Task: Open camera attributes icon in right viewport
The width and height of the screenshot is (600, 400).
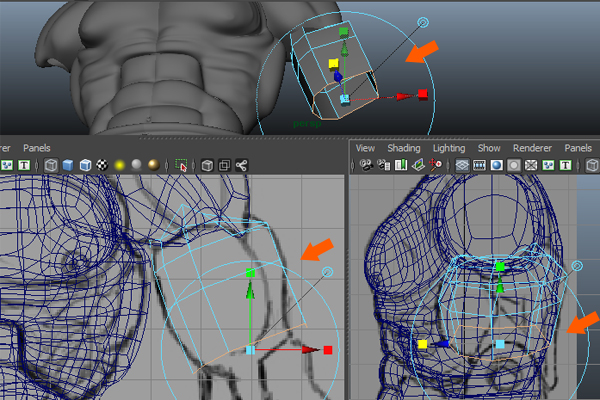Action: (384, 165)
